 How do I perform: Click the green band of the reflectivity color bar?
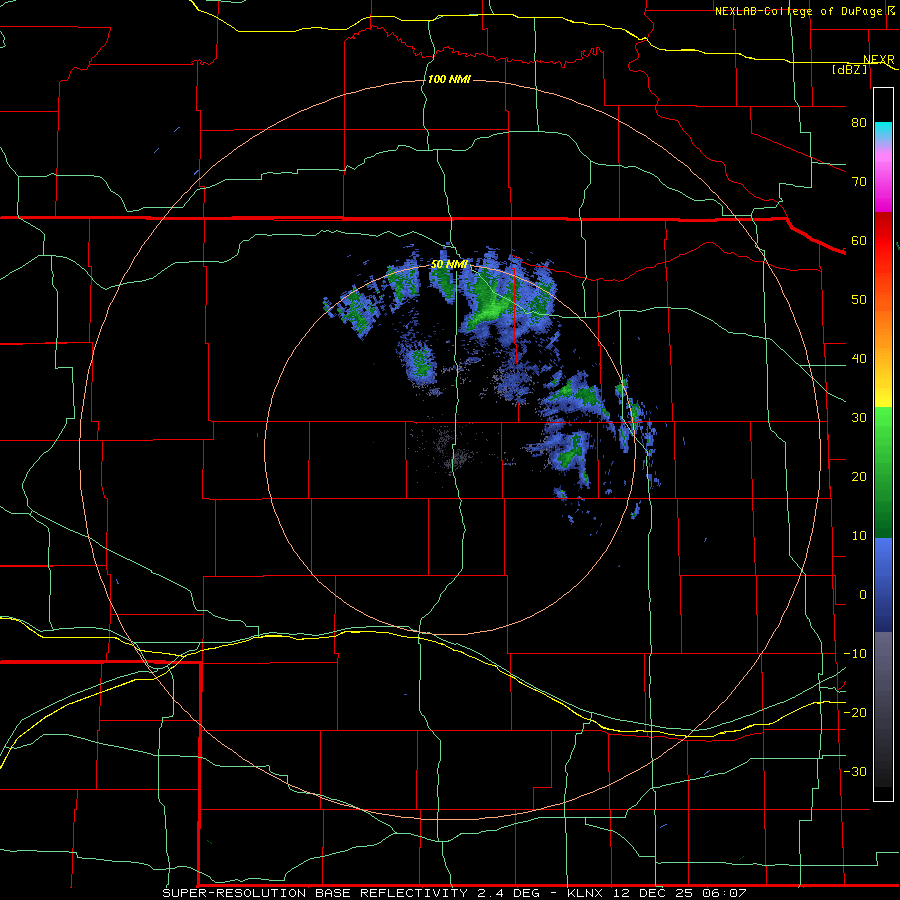coord(883,472)
